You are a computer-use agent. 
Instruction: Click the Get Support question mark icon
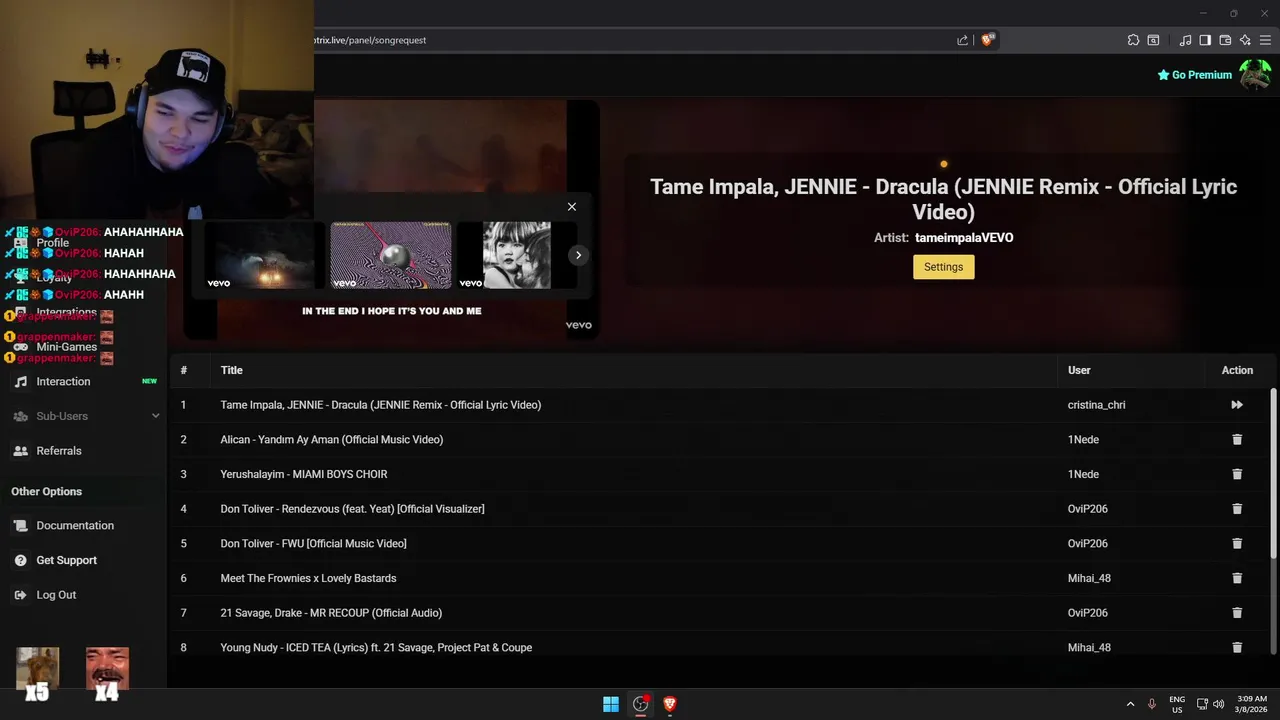pos(20,560)
